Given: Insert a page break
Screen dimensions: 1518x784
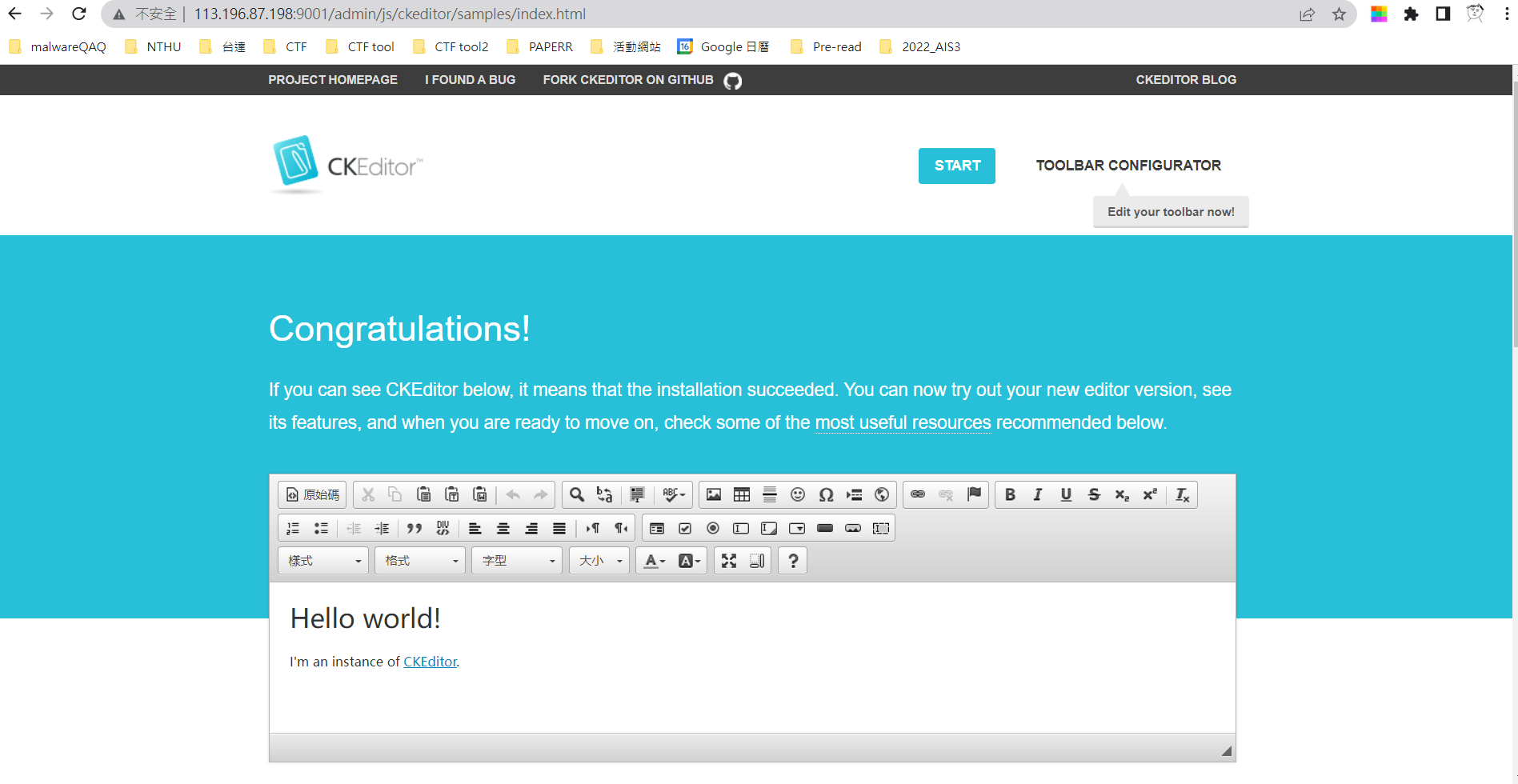Looking at the screenshot, I should [x=854, y=495].
